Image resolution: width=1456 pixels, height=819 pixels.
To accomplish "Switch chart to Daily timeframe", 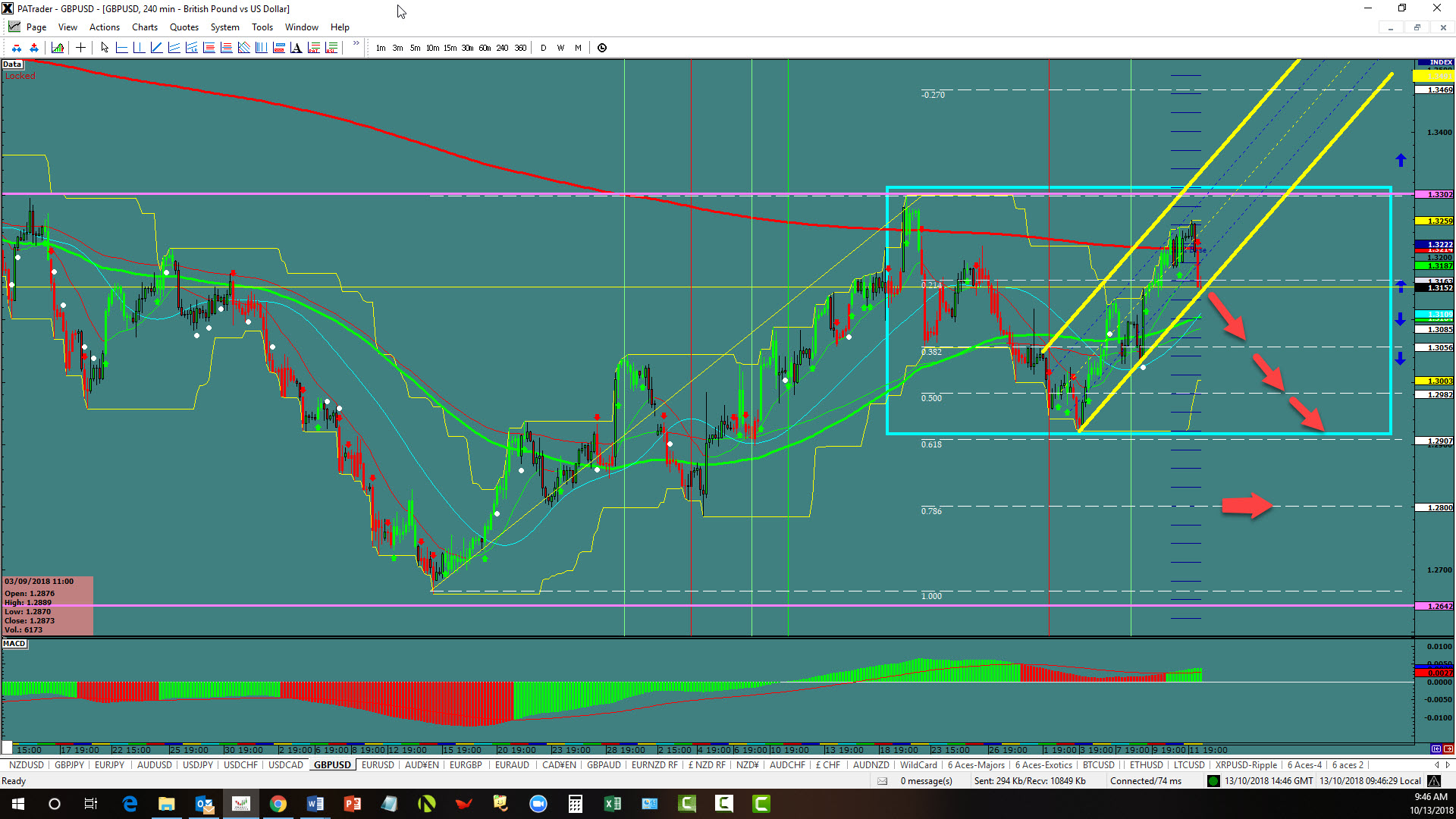I will (543, 48).
